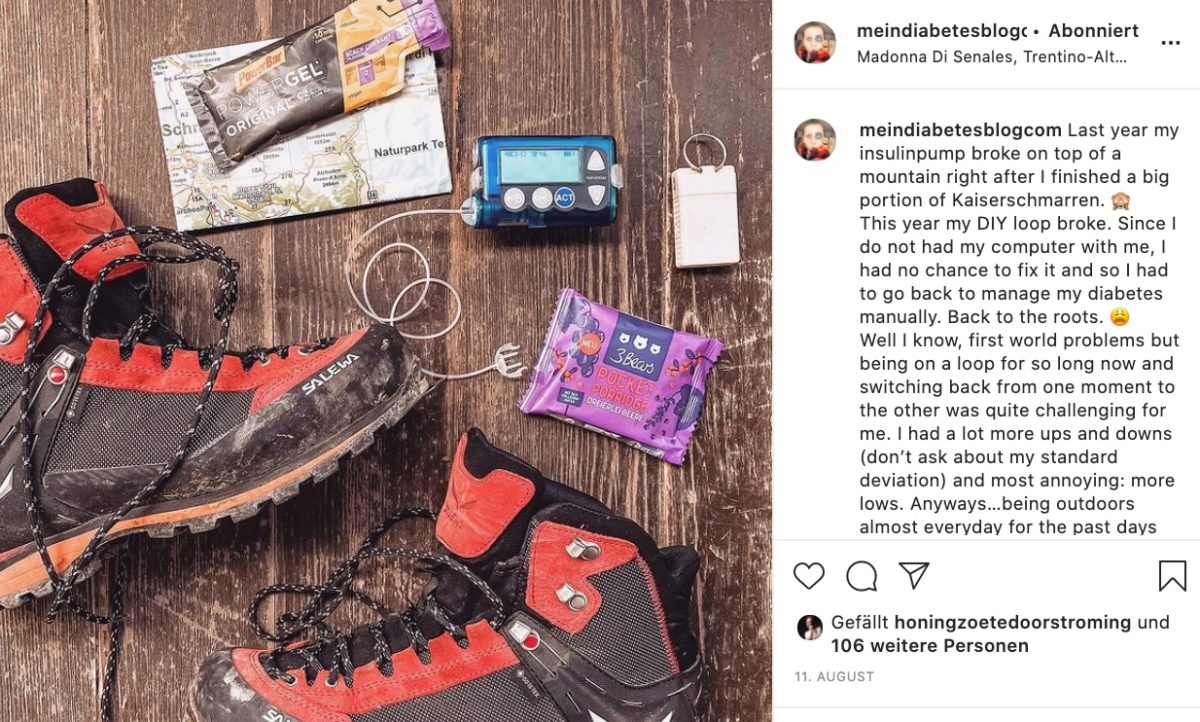Click the blue insulin pump in the photo
The height and width of the screenshot is (722, 1200).
(543, 181)
